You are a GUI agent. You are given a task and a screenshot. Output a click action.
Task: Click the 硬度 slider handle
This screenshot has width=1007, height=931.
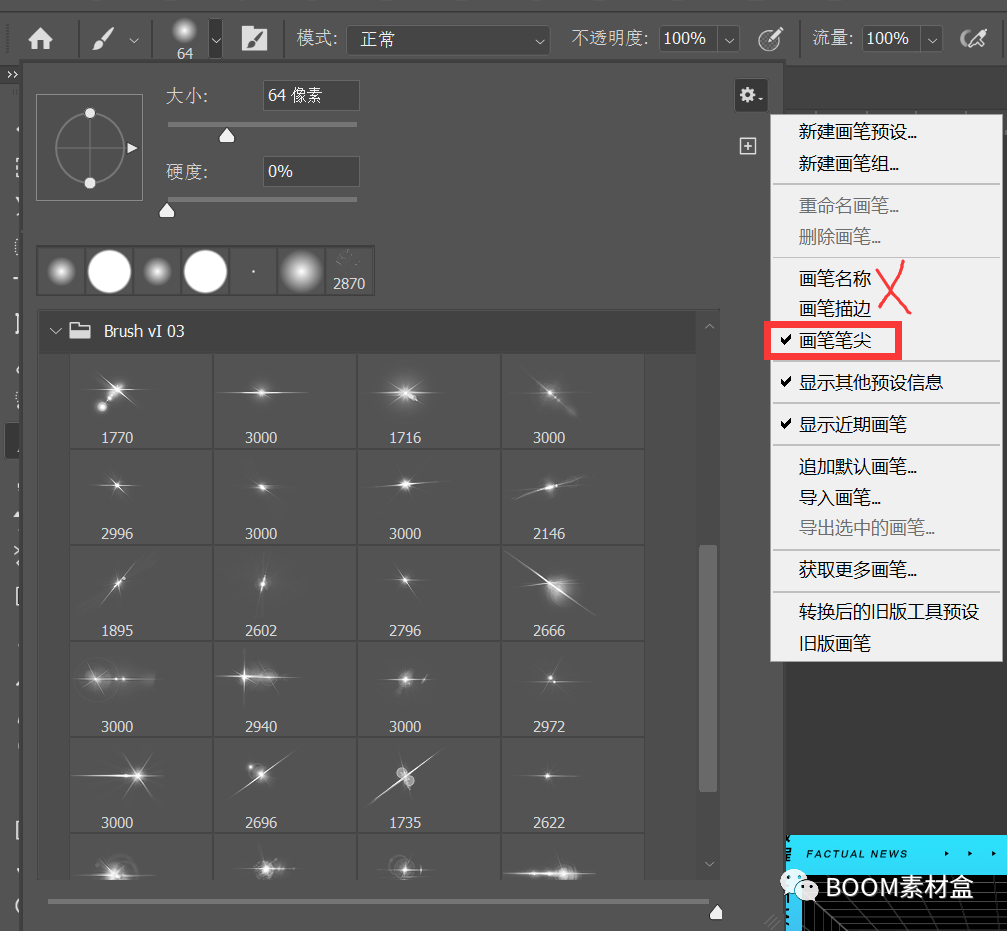(166, 210)
